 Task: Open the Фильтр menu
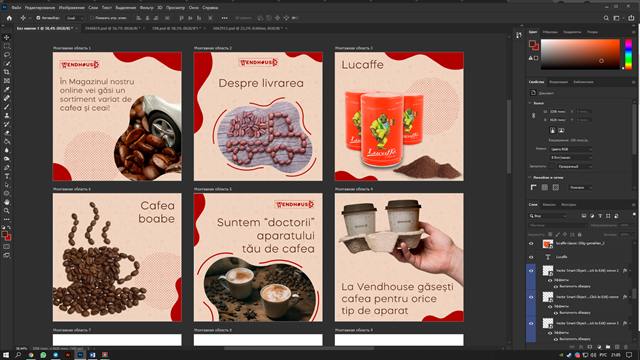(x=147, y=7)
